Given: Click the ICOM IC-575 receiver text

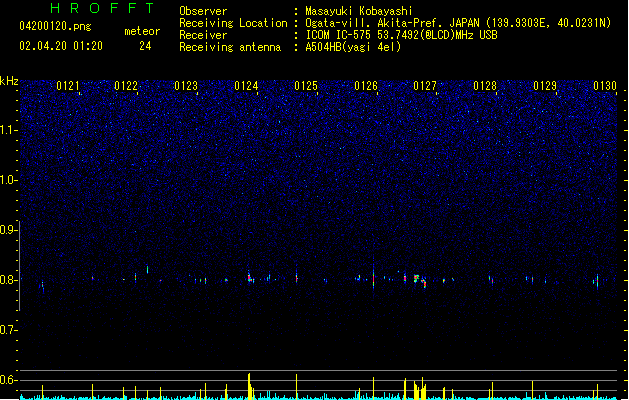Looking at the screenshot, I should 401,35.
